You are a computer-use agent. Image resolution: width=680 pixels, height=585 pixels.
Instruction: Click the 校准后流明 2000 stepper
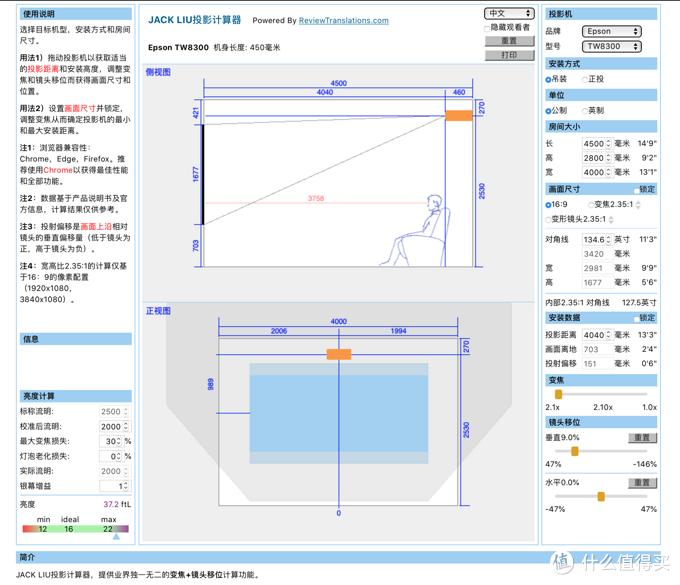click(126, 427)
